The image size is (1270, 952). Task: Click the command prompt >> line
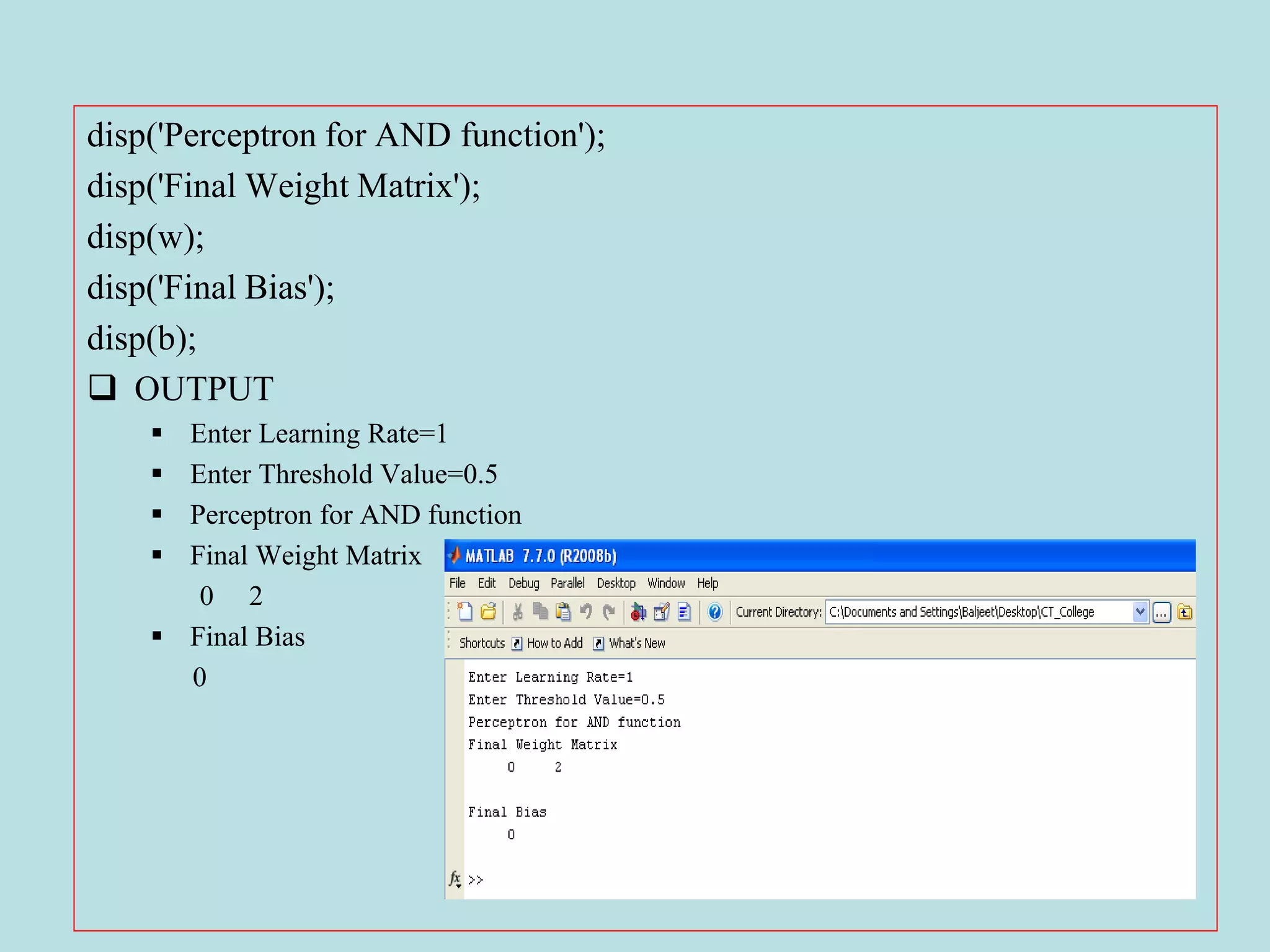click(x=476, y=879)
